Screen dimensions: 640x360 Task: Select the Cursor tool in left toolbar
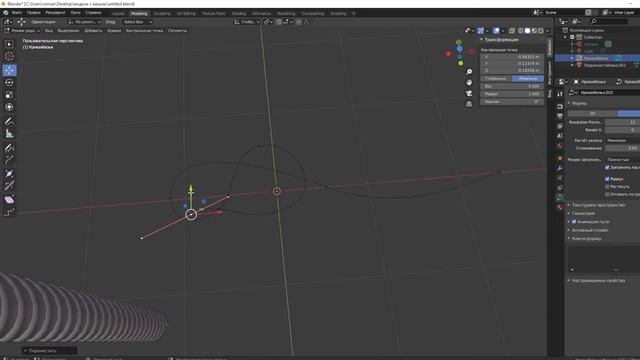pos(9,56)
